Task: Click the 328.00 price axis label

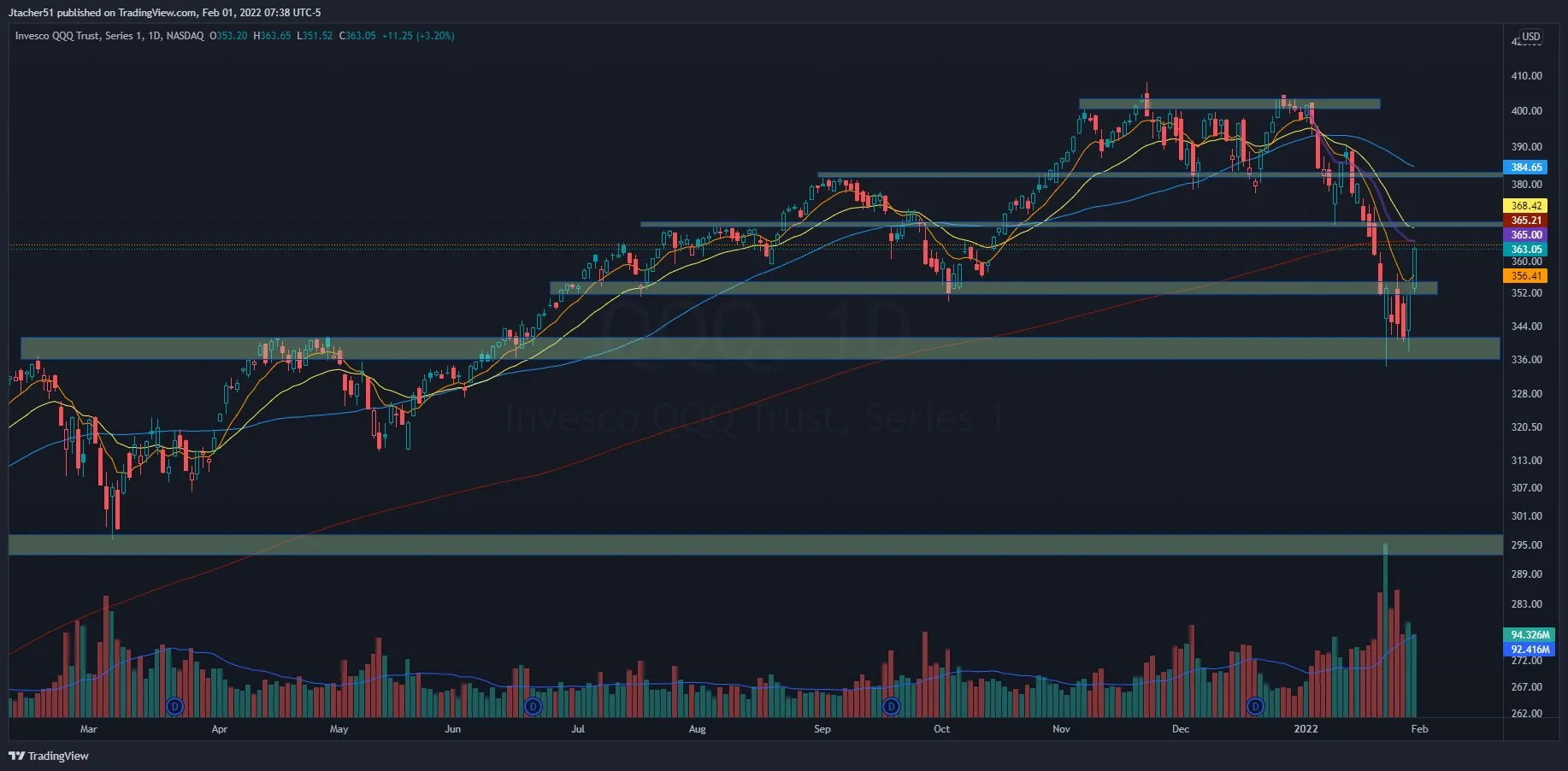Action: pyautogui.click(x=1526, y=394)
